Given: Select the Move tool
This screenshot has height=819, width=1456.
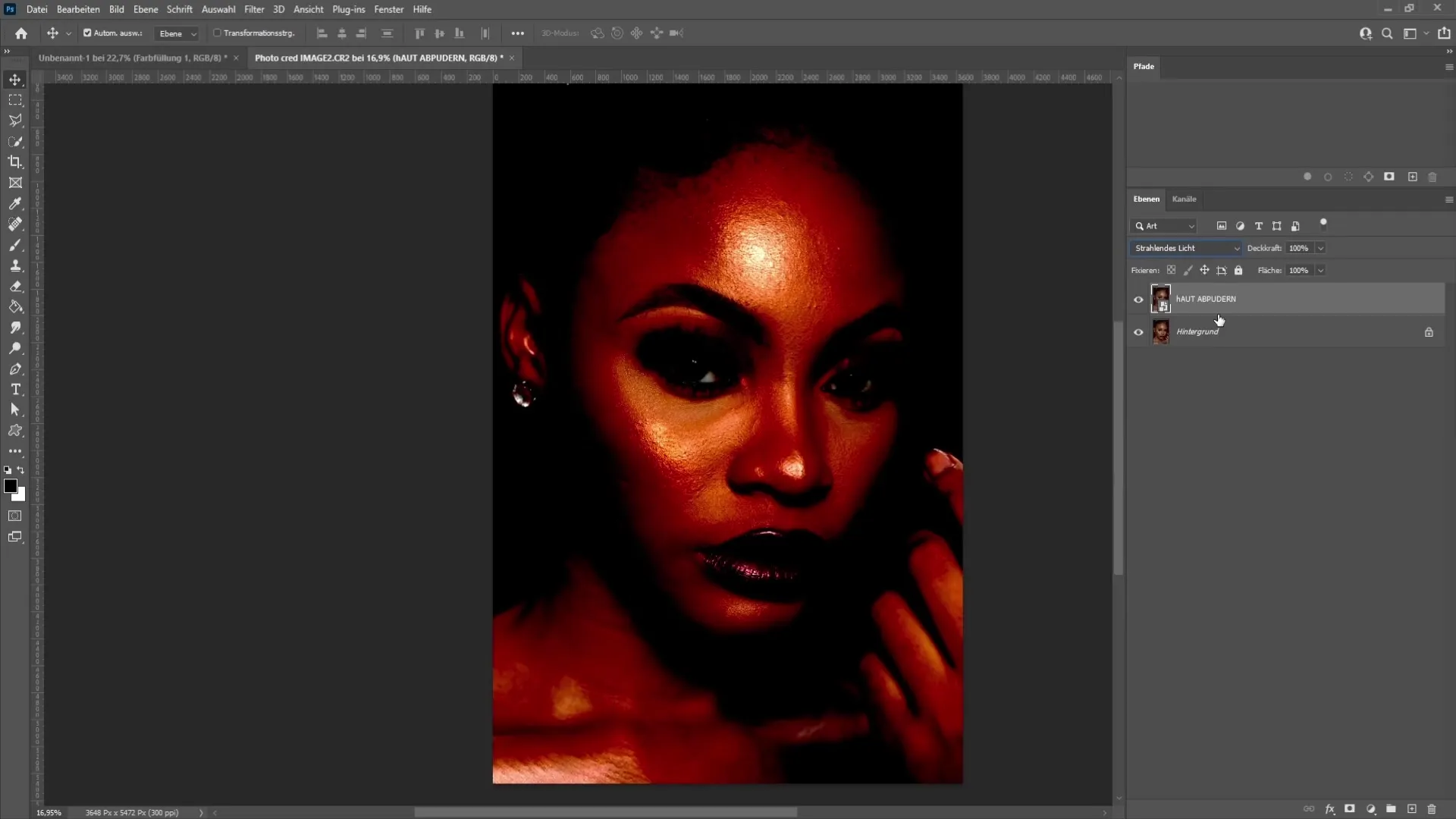Looking at the screenshot, I should point(15,80).
